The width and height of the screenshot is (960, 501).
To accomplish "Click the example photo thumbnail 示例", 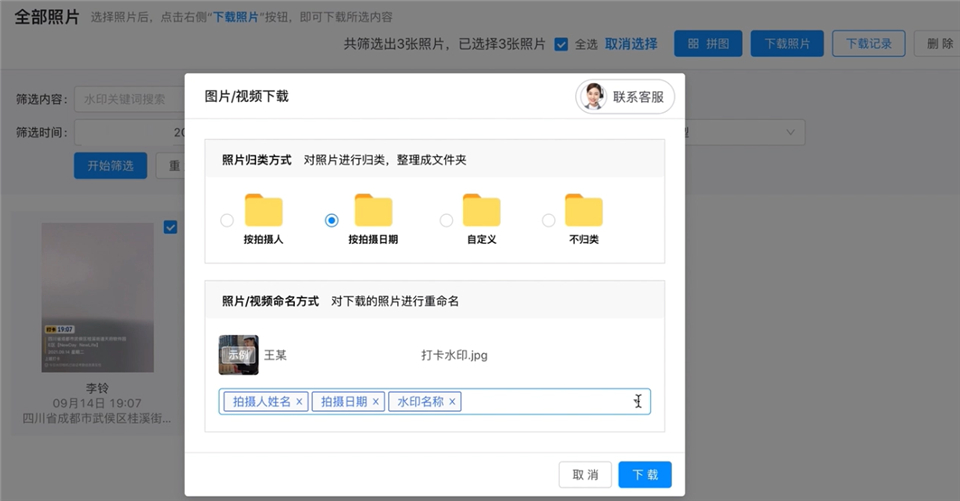I will (239, 355).
